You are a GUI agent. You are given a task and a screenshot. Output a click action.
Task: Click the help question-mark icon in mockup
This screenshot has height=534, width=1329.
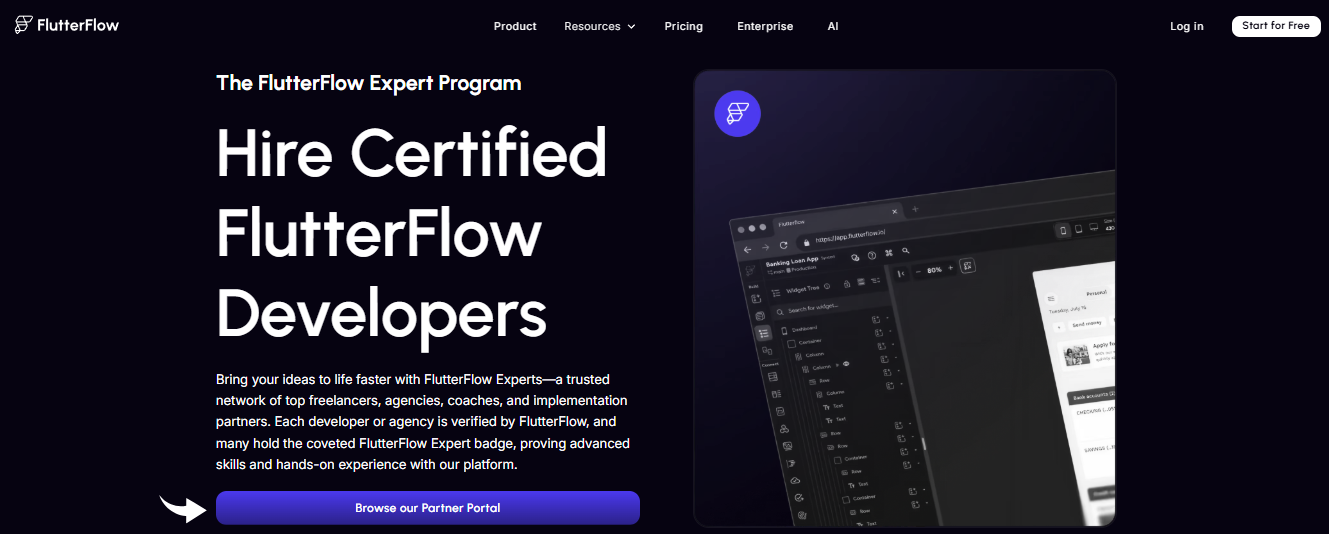[x=872, y=255]
